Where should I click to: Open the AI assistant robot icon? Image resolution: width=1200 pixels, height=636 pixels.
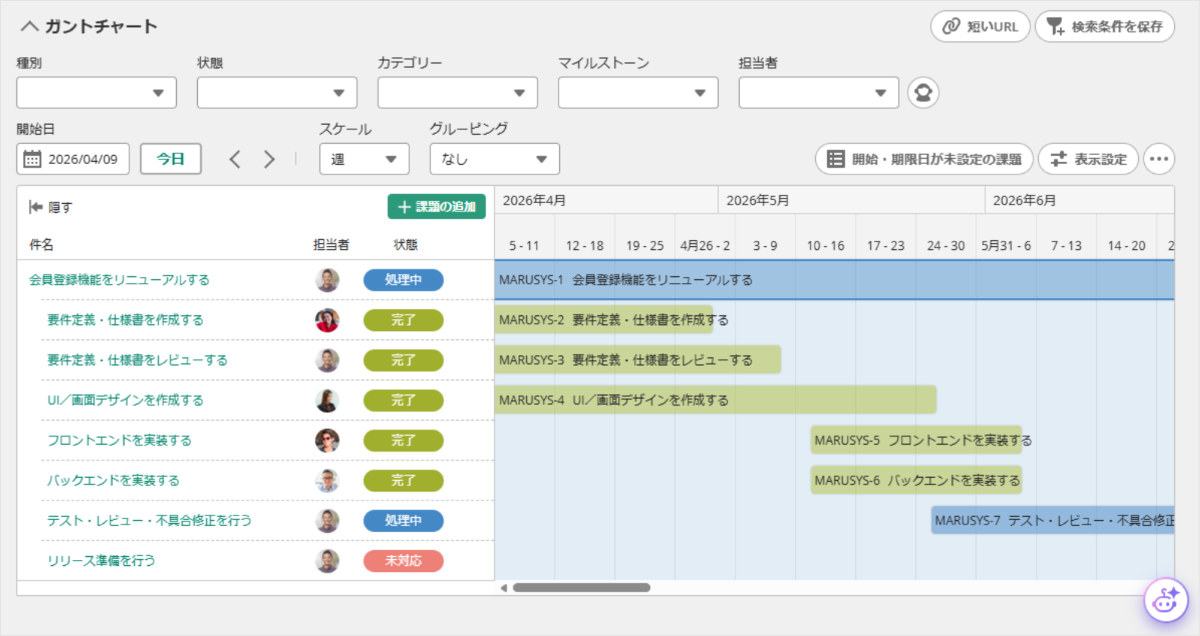coord(1165,600)
